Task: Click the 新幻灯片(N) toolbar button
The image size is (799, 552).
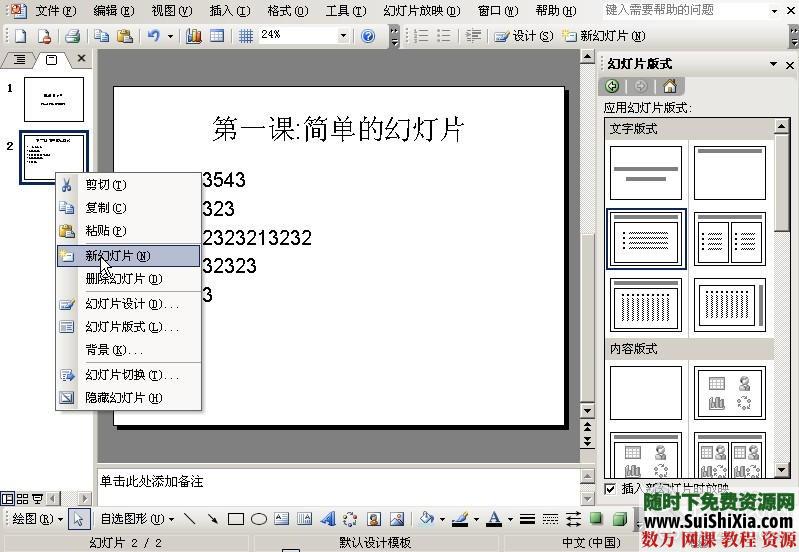Action: pos(604,36)
